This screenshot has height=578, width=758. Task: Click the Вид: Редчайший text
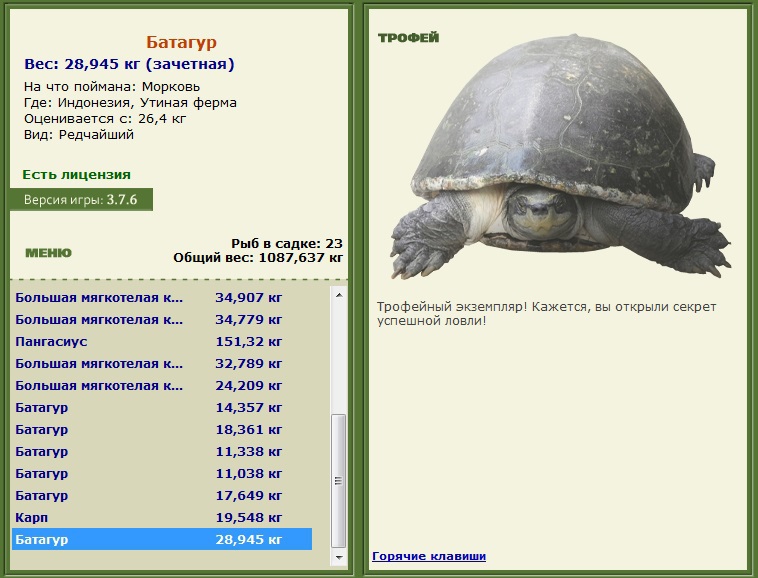pyautogui.click(x=79, y=134)
